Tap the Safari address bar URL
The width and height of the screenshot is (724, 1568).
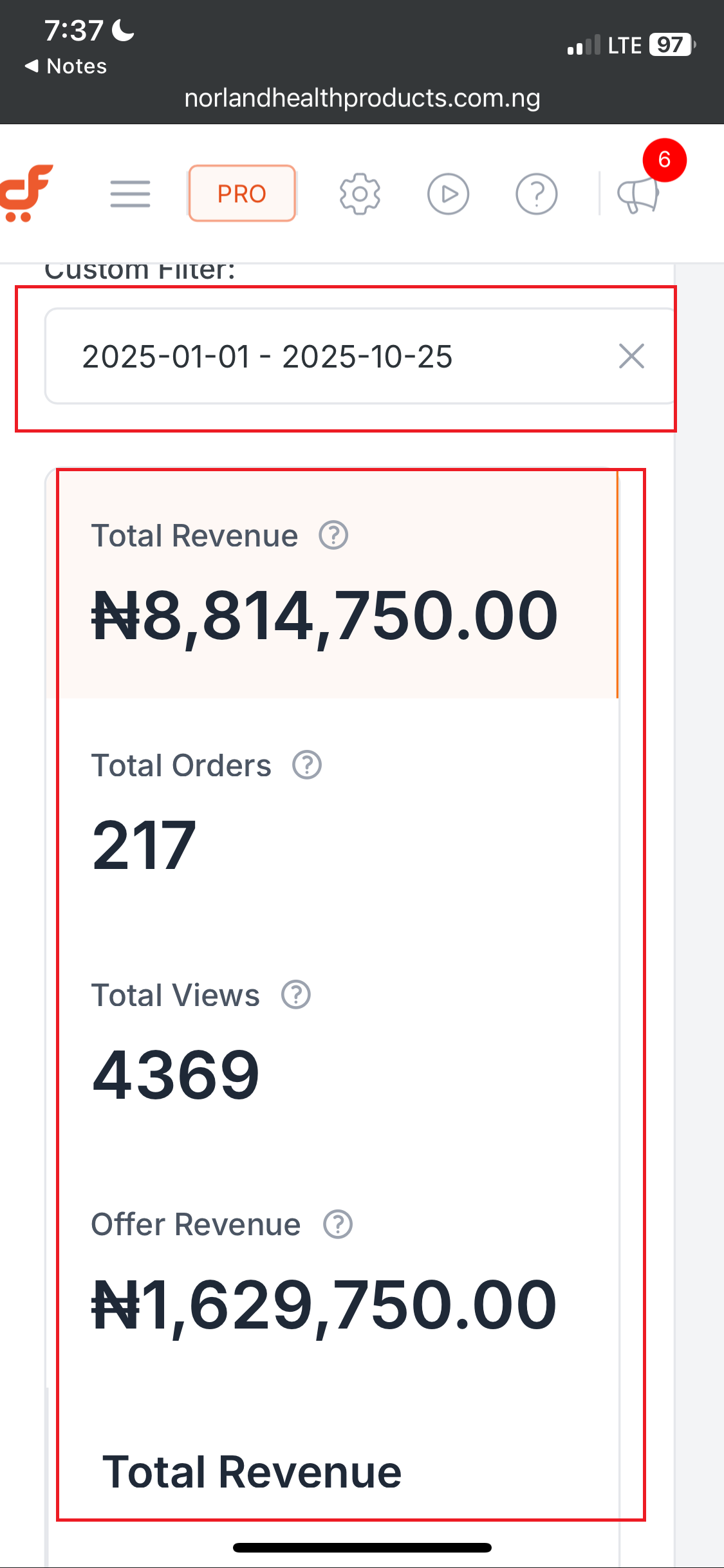click(x=362, y=98)
